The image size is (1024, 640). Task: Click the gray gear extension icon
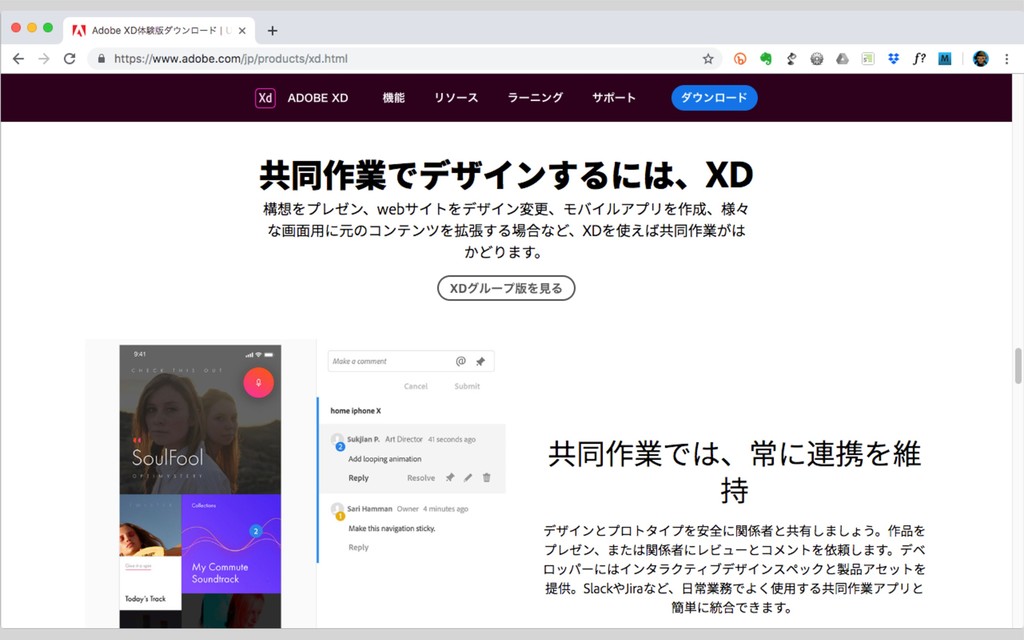tap(817, 59)
